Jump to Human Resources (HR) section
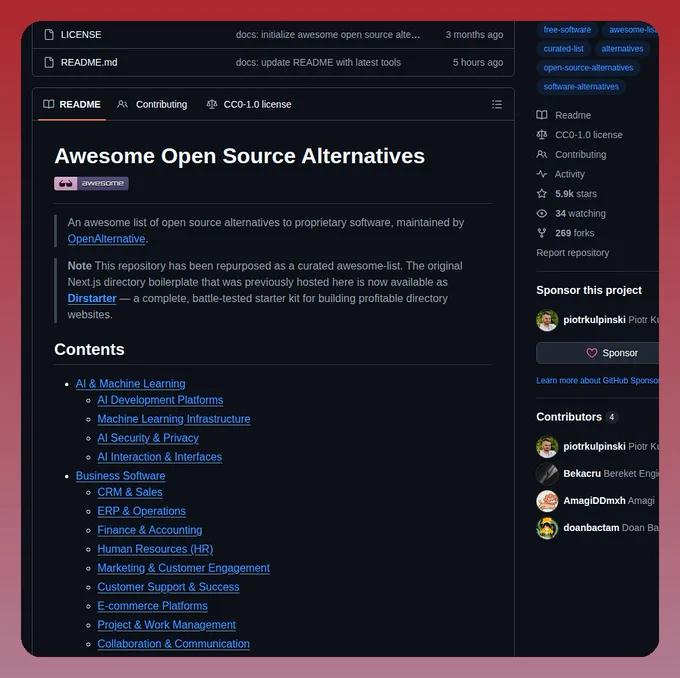Image resolution: width=680 pixels, height=678 pixels. [x=155, y=549]
